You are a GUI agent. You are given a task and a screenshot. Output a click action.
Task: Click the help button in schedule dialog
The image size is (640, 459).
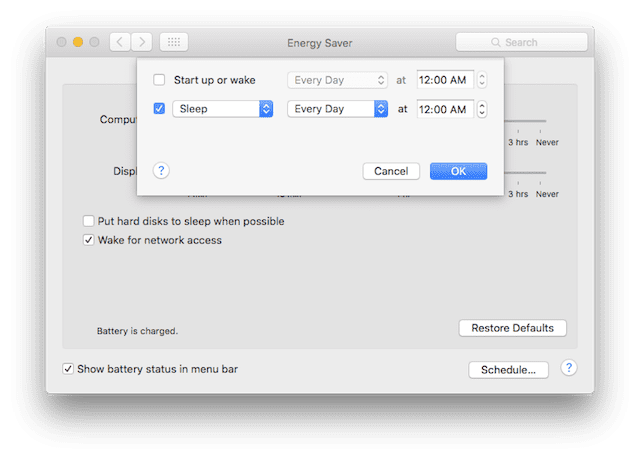click(x=161, y=171)
